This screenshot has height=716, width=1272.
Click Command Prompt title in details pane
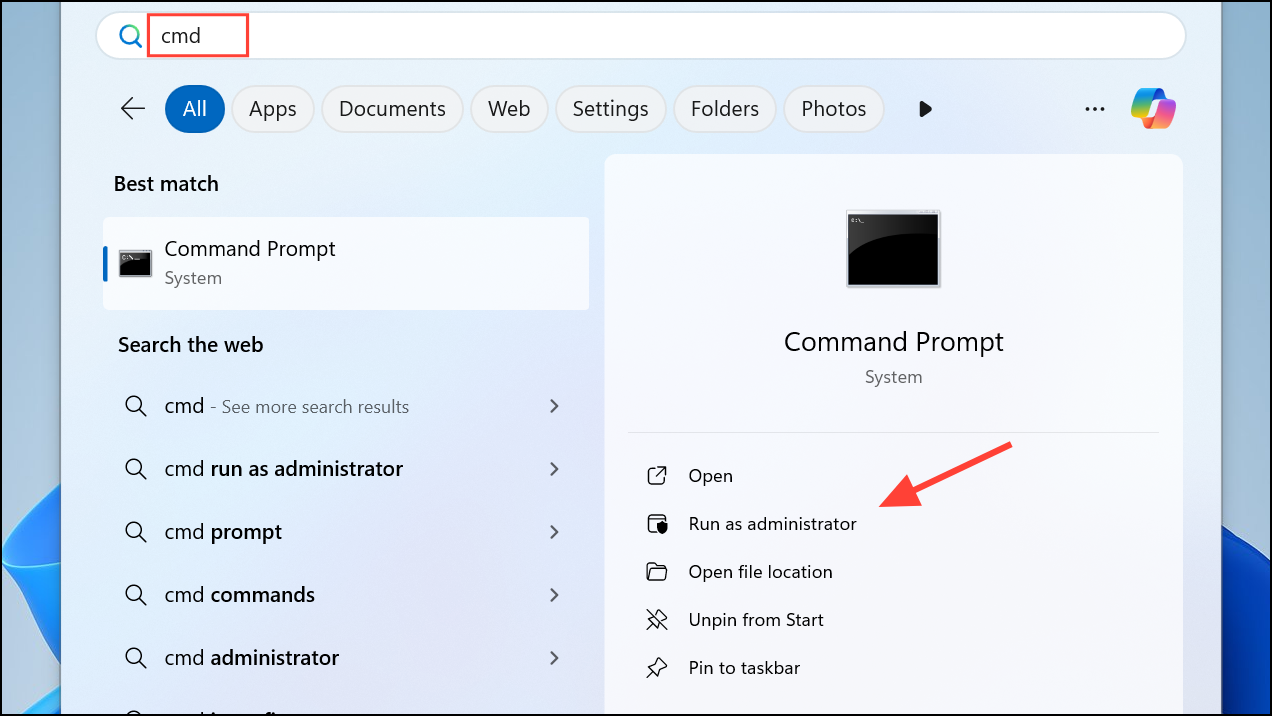point(893,342)
